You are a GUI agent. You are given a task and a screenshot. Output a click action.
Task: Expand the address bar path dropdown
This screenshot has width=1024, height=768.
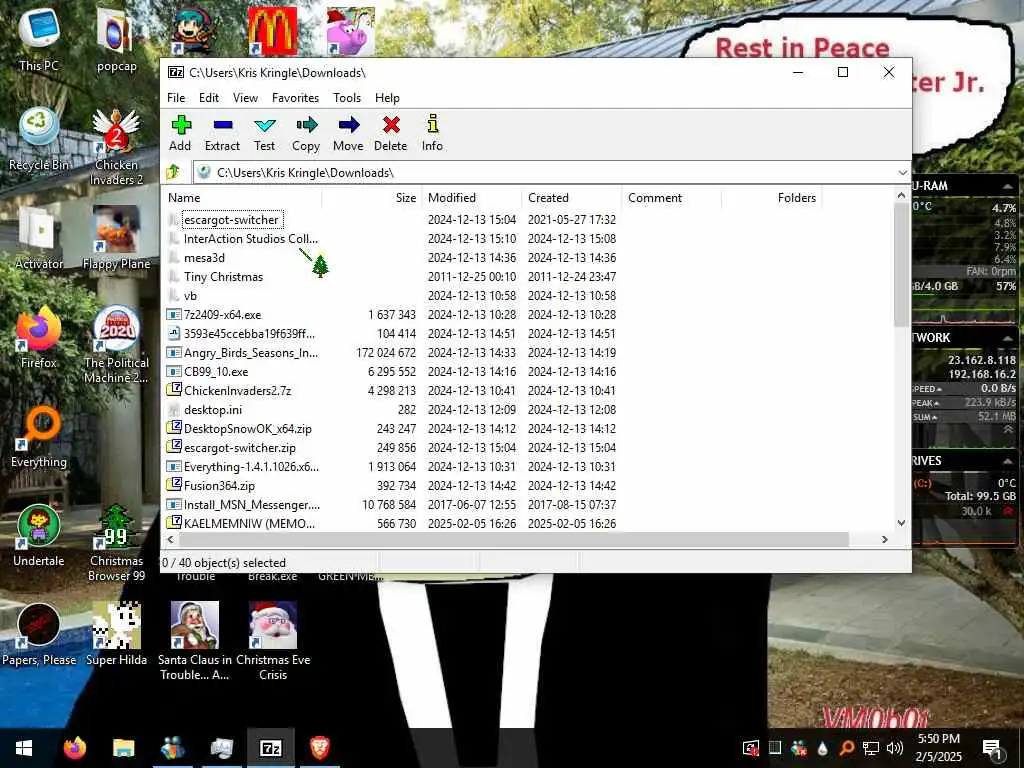pyautogui.click(x=903, y=173)
